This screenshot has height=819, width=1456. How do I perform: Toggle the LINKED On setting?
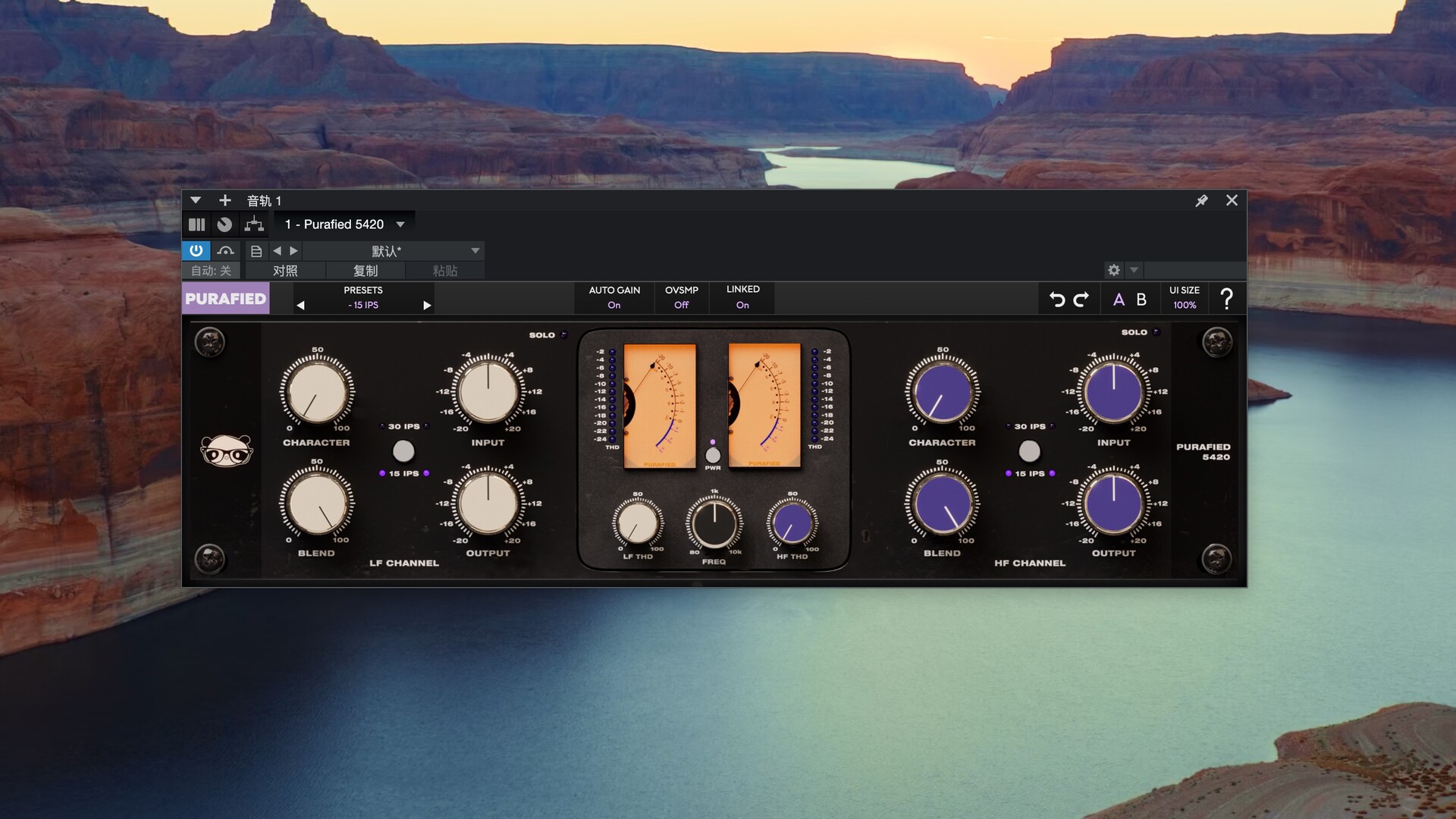tap(742, 305)
